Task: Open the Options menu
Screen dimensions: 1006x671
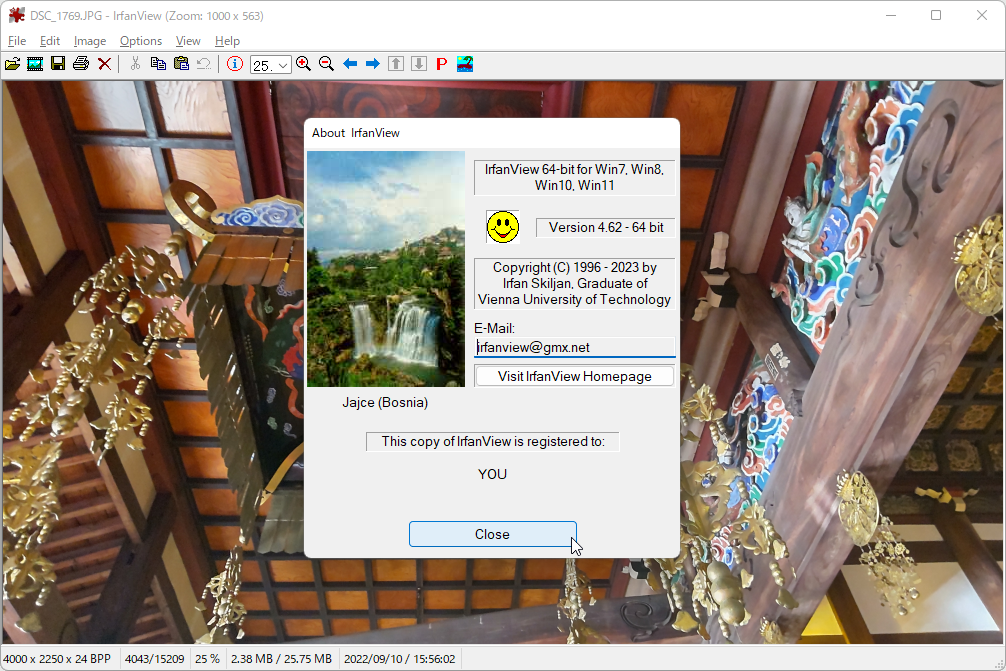Action: coord(140,41)
